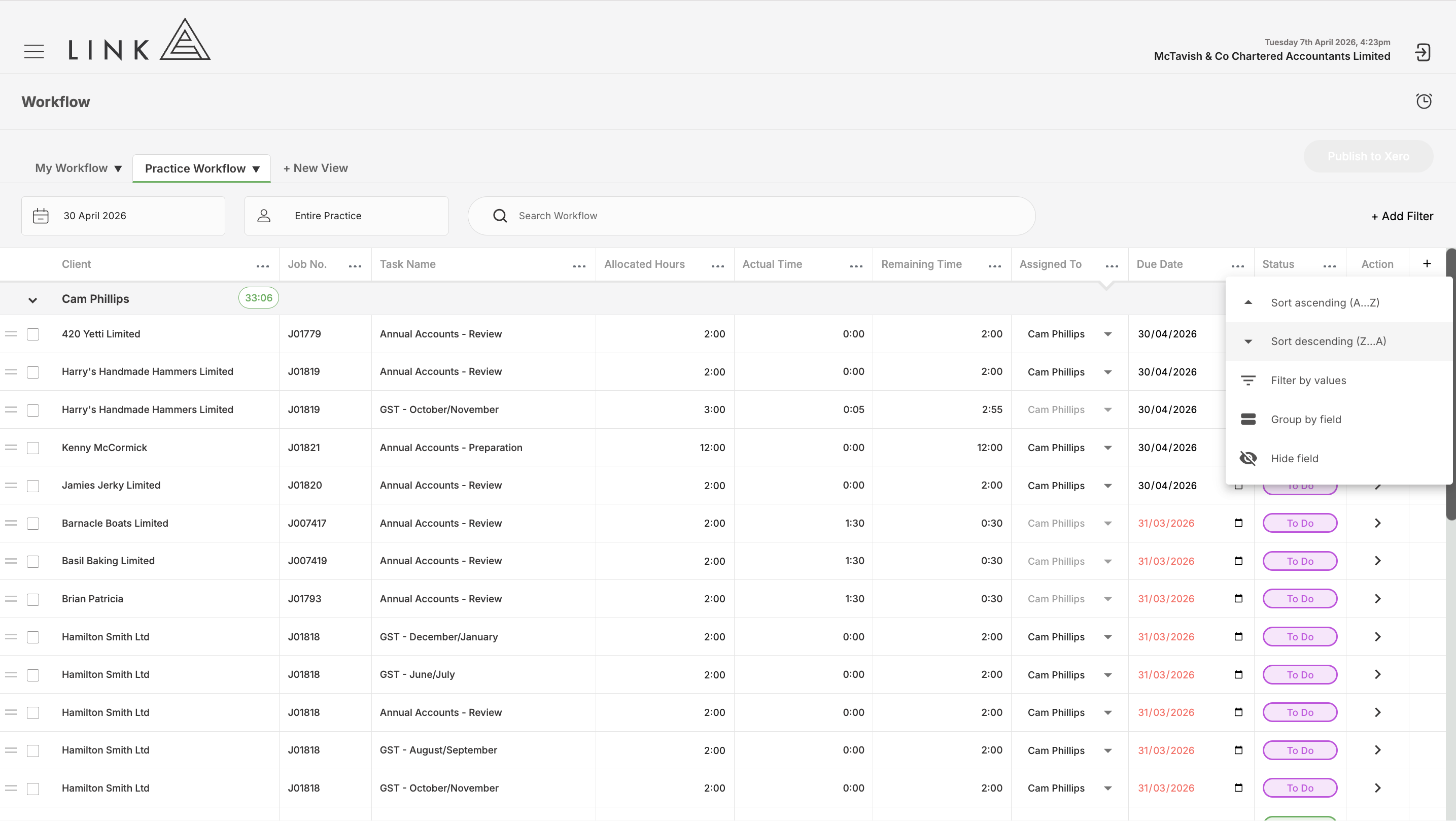The height and width of the screenshot is (821, 1456).
Task: Click + New View
Action: tap(316, 168)
